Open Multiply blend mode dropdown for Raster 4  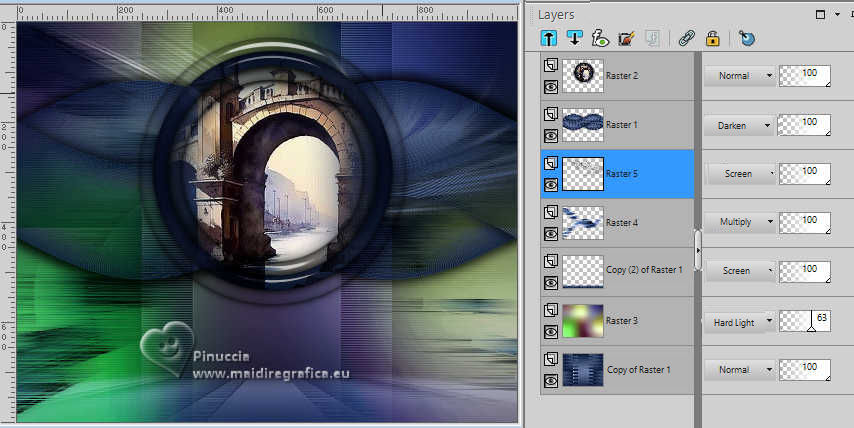(739, 222)
